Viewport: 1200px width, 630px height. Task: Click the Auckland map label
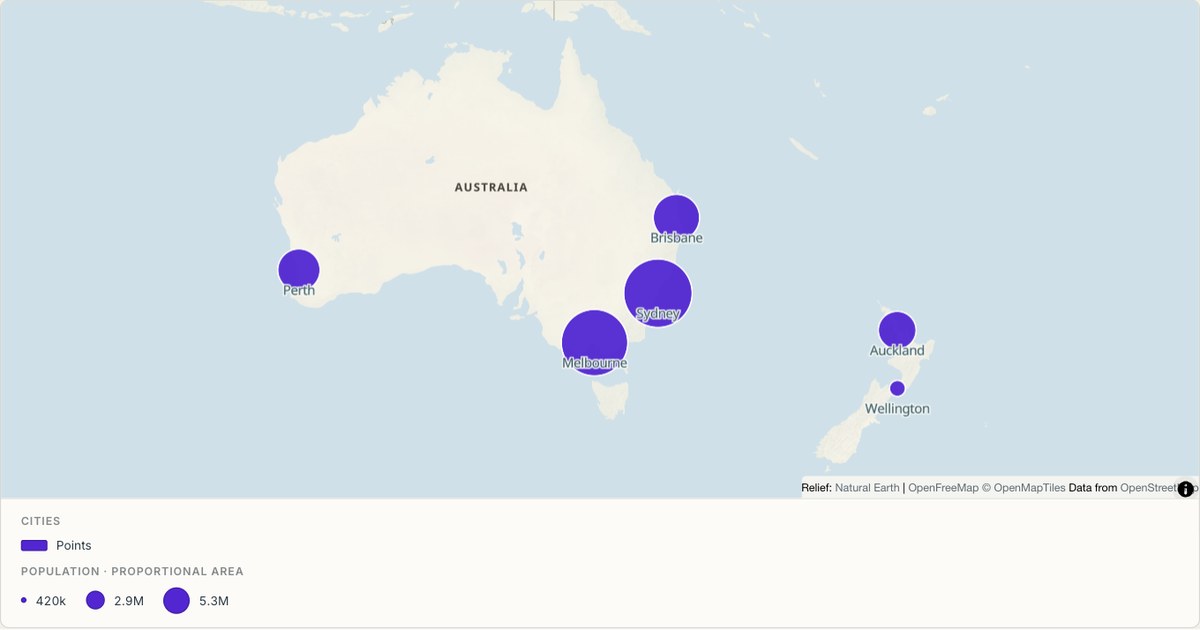pyautogui.click(x=897, y=351)
